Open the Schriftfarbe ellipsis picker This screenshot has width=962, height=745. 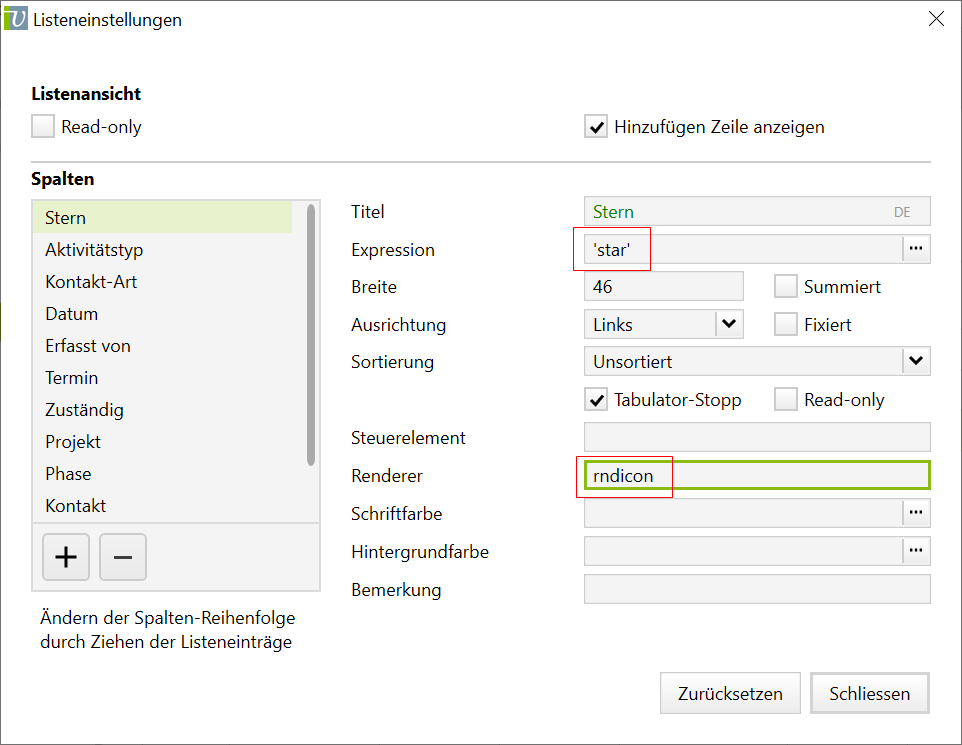tap(916, 513)
